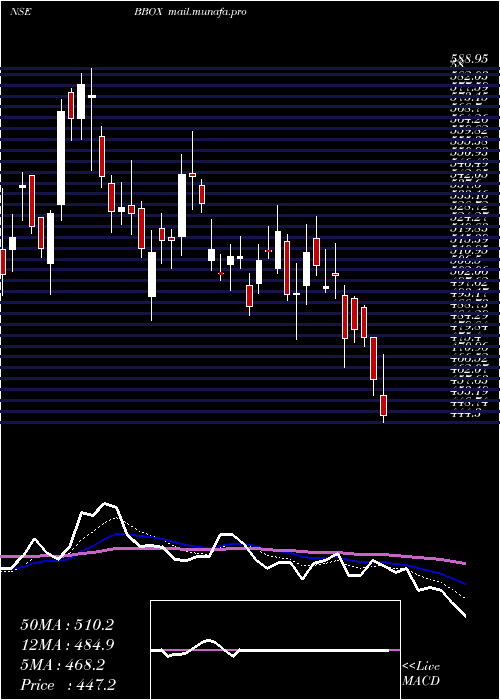Click the 588.95 top price label

pos(469,58)
